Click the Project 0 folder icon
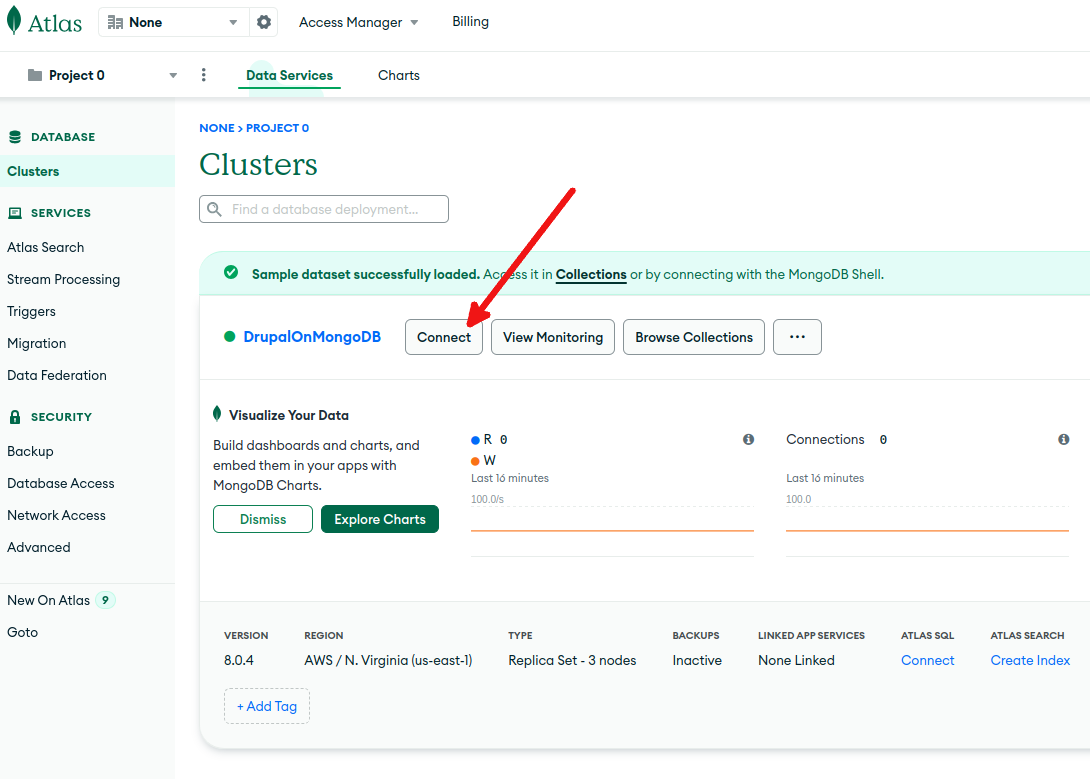Screen dimensions: 1090x779 pyautogui.click(x=35, y=75)
